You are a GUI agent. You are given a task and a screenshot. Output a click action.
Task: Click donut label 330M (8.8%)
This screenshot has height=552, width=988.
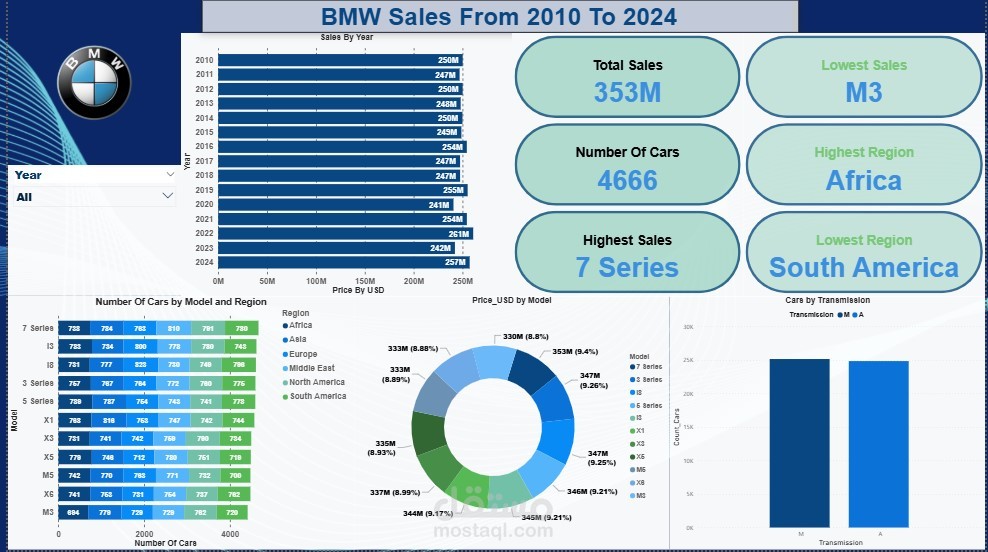tap(526, 336)
